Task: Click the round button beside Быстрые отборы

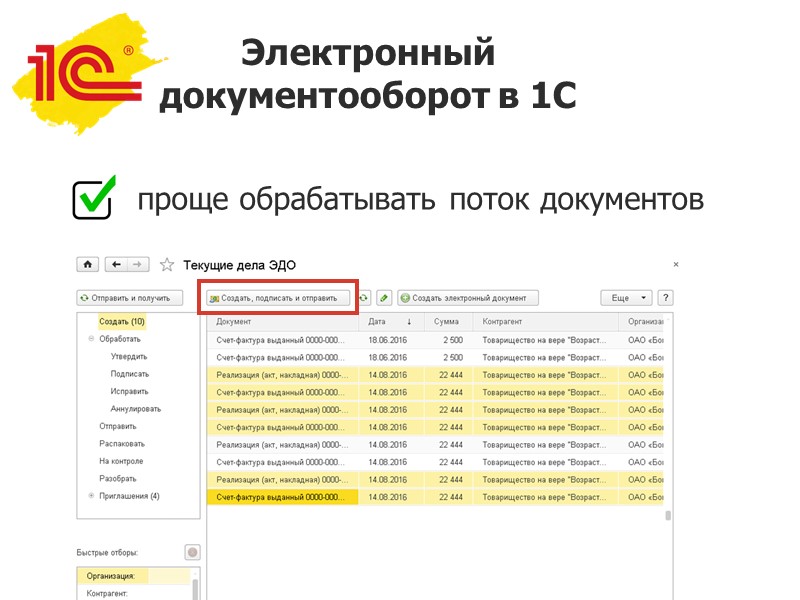Action: point(192,552)
